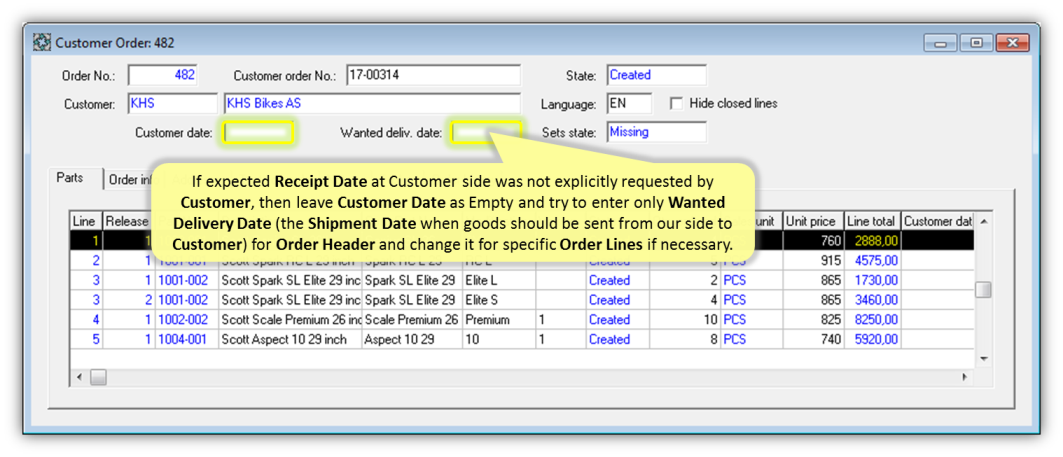Click the Unit price column header

pyautogui.click(x=811, y=221)
